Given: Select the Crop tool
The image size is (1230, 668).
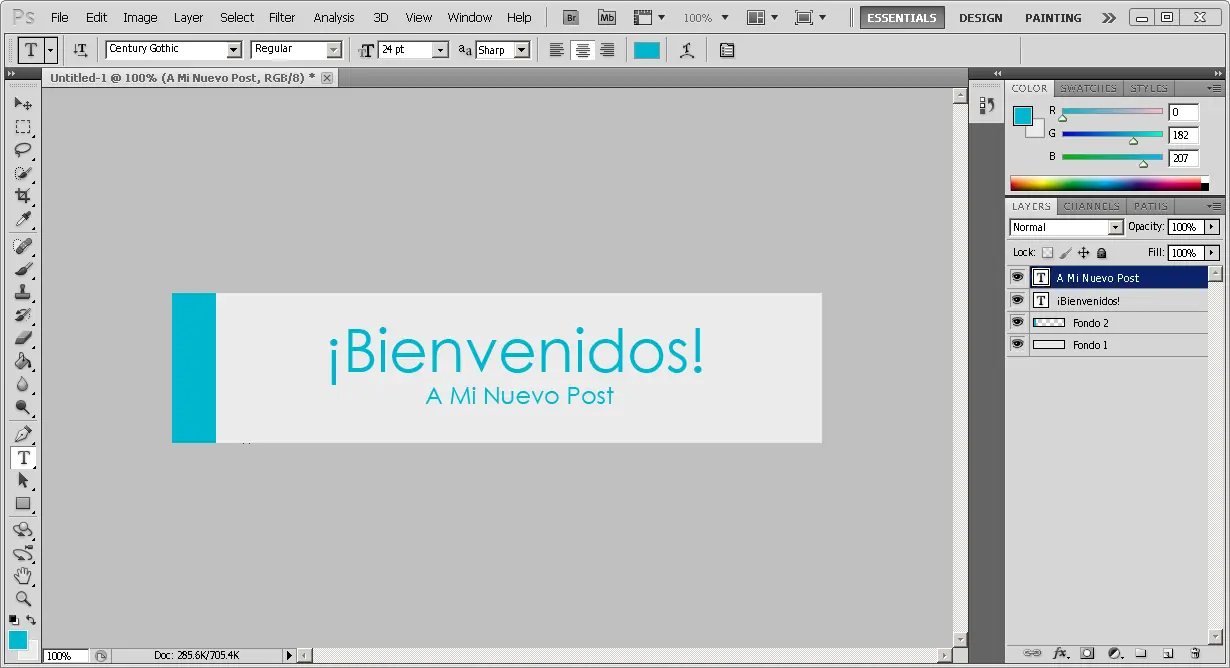Looking at the screenshot, I should tap(24, 196).
